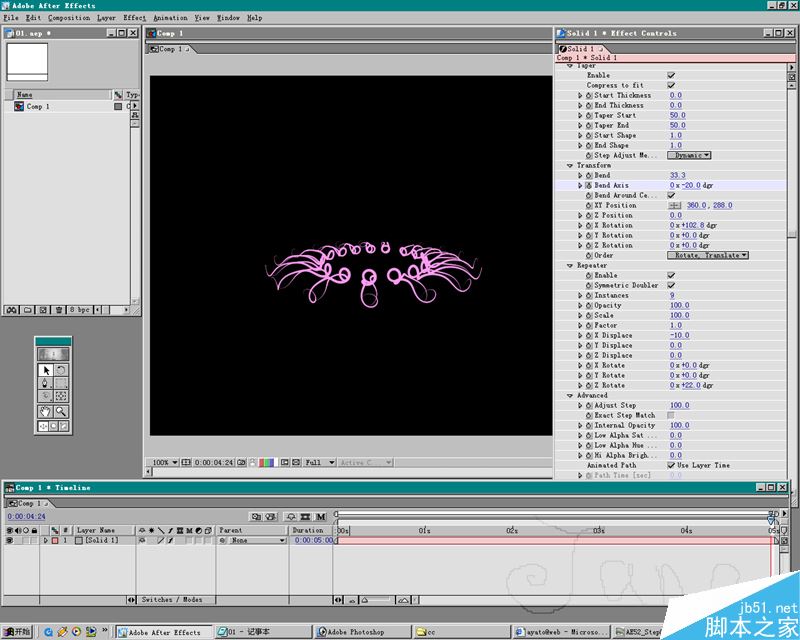Screen dimensions: 800x640
Task: Click the New Composition icon in Project window
Action: click(43, 310)
